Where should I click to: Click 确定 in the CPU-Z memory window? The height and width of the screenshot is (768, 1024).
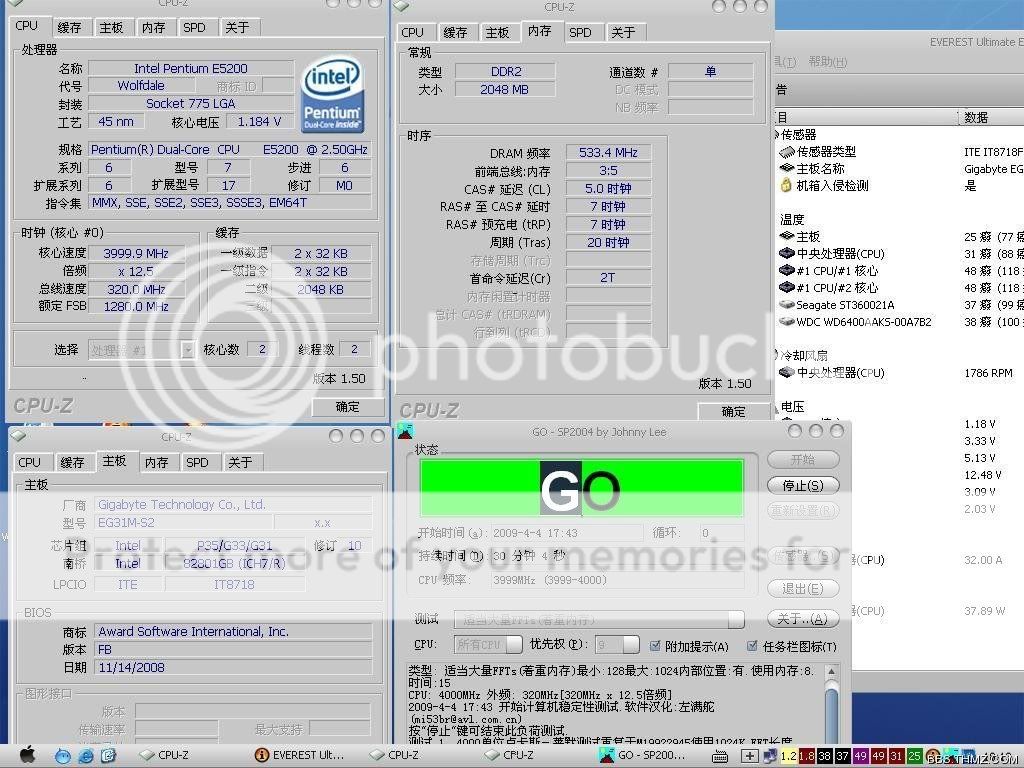tap(733, 411)
